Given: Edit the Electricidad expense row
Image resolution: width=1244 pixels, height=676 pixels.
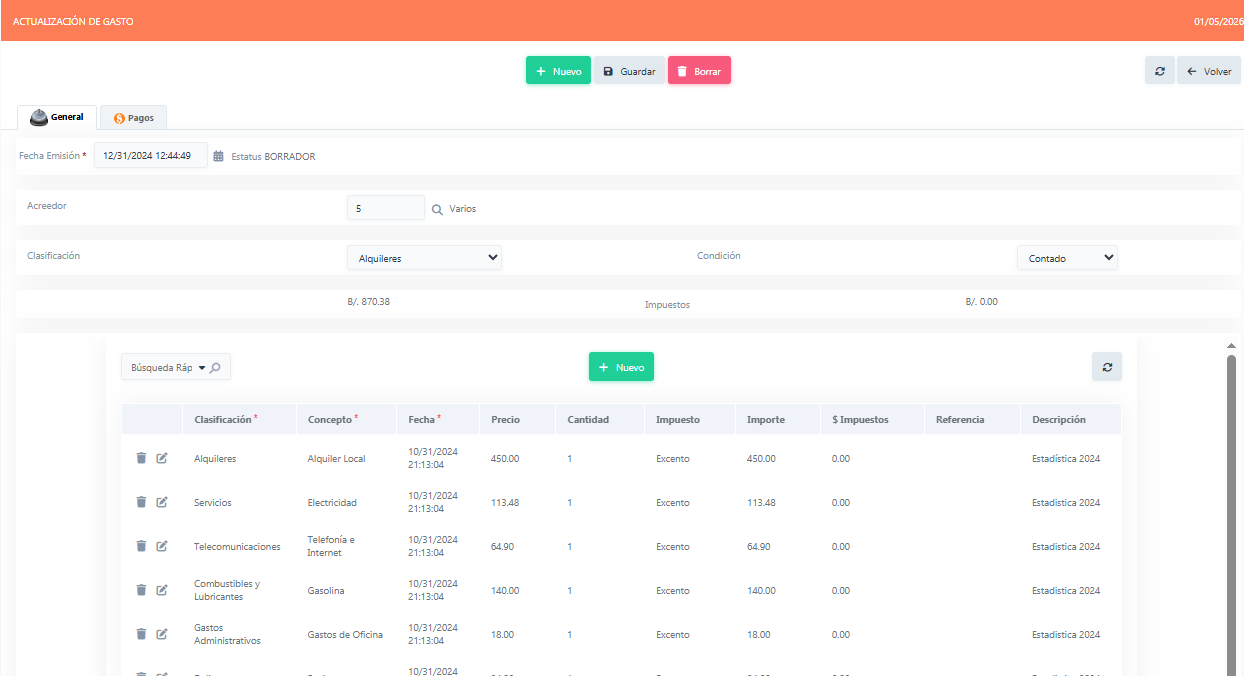Looking at the screenshot, I should coord(162,502).
